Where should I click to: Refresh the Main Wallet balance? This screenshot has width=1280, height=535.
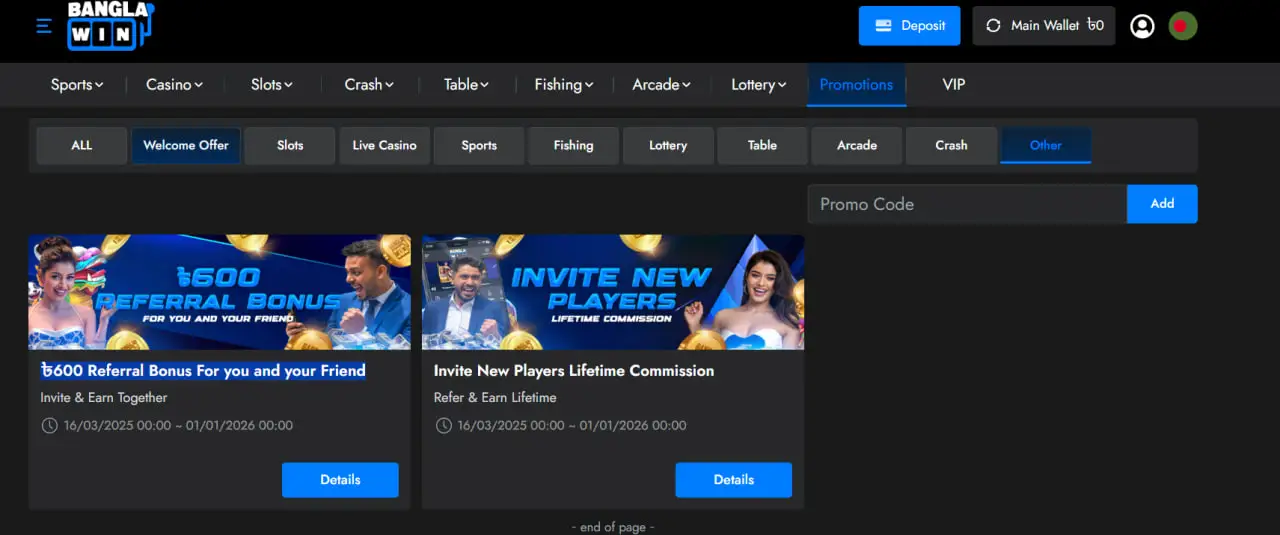(x=993, y=26)
